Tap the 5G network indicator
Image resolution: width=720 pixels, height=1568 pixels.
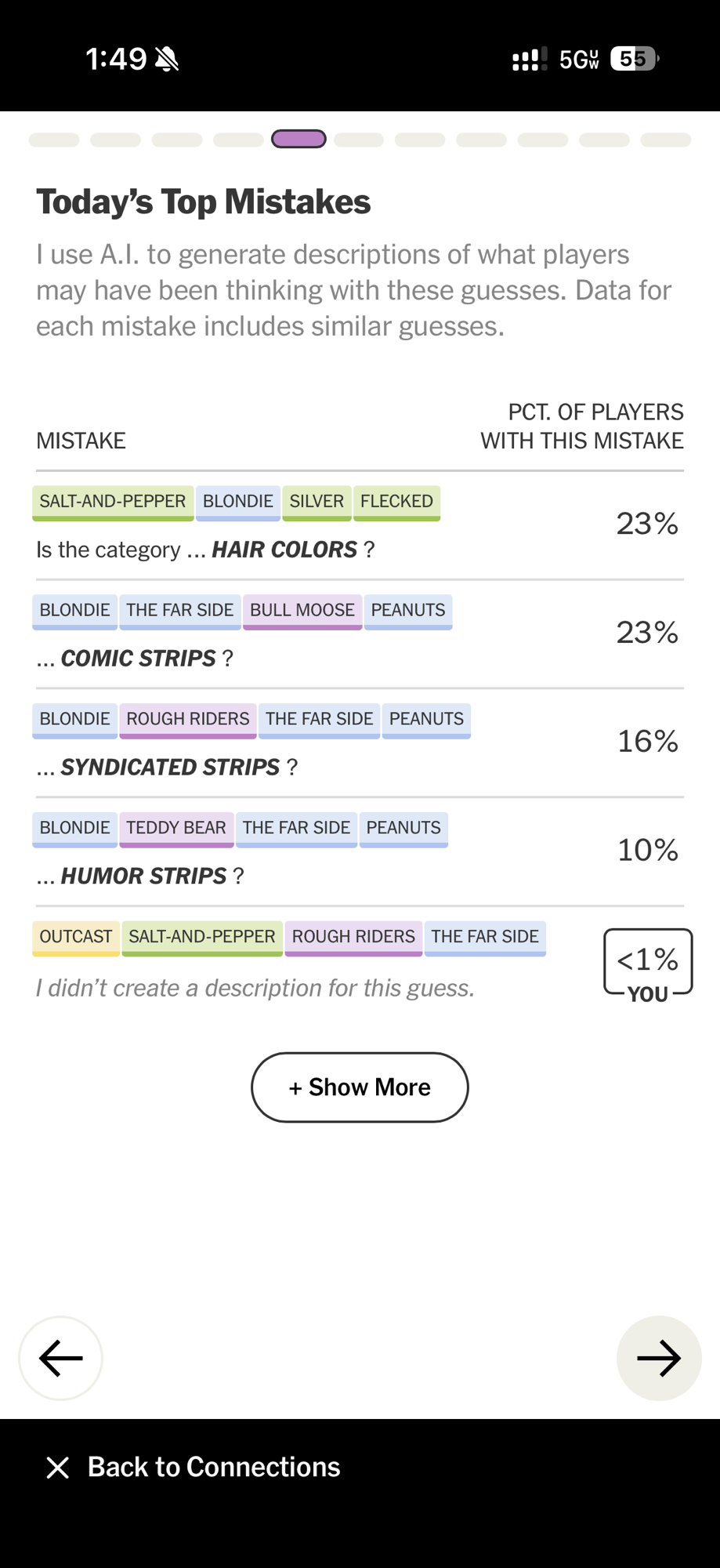coord(579,60)
